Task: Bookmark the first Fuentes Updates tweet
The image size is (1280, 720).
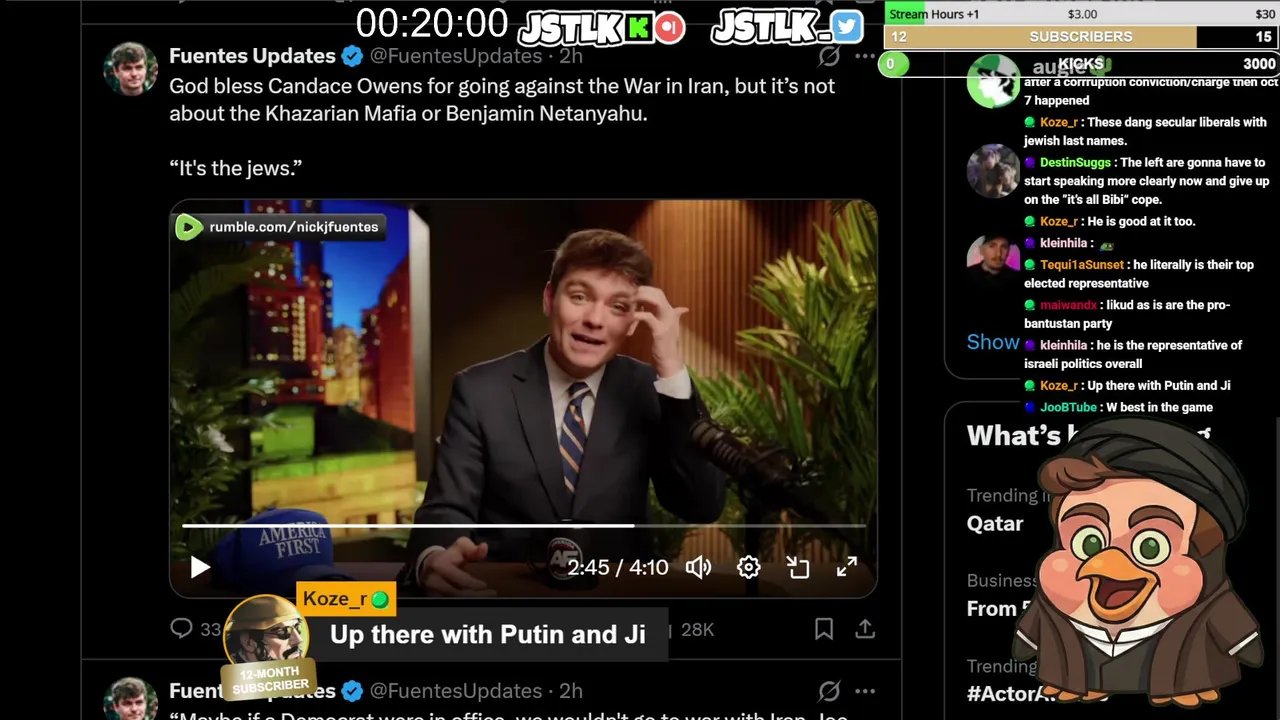Action: [824, 628]
